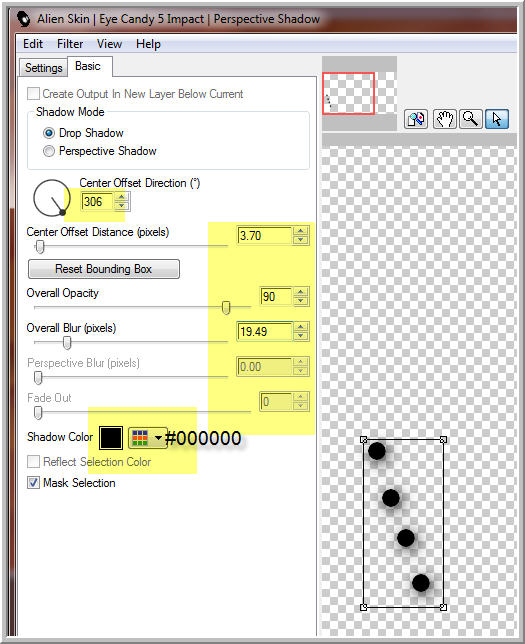Increase Center Offset Direction with up stepper
This screenshot has height=644, width=525.
[121, 198]
